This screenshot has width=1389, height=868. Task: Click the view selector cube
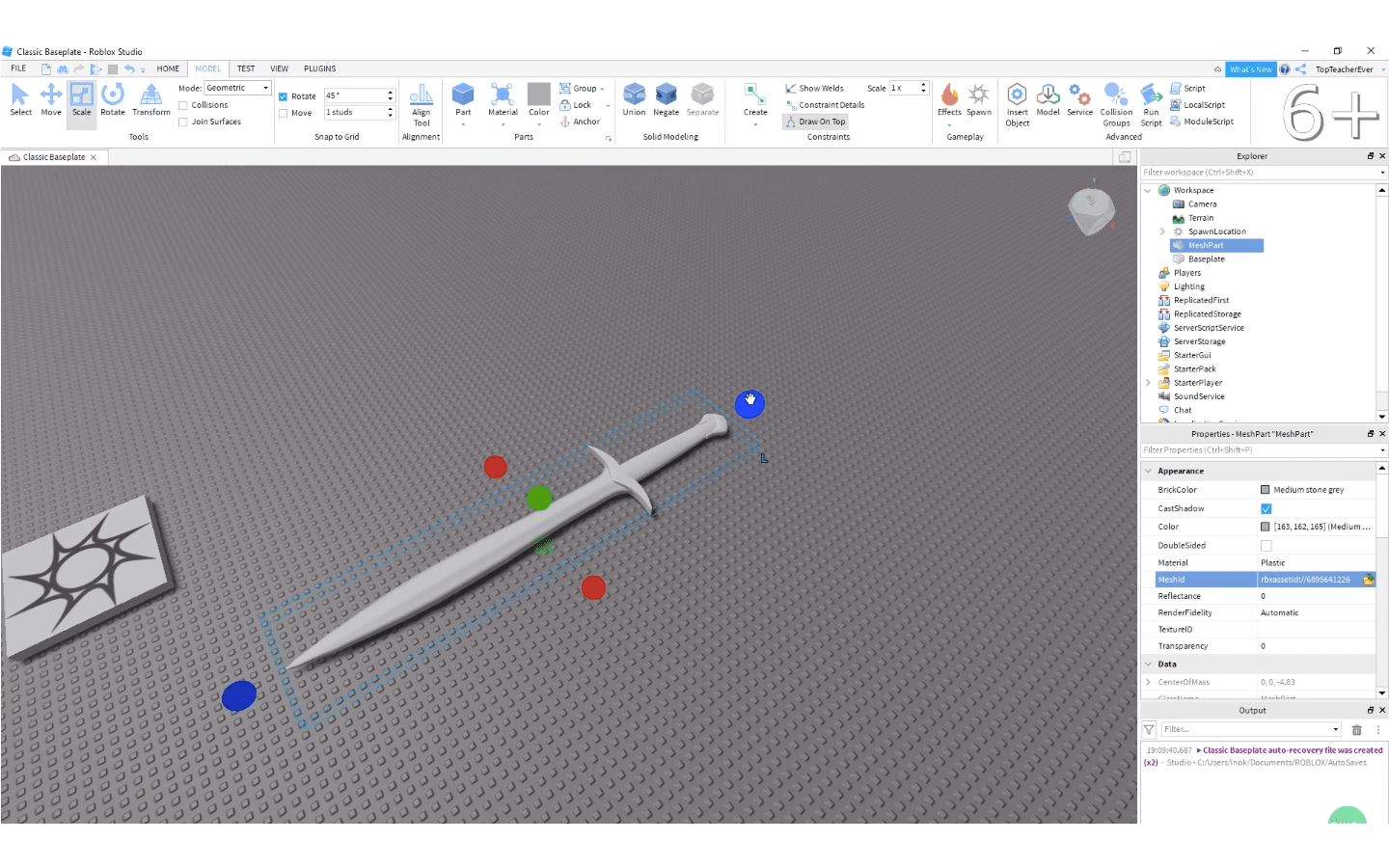click(x=1091, y=209)
